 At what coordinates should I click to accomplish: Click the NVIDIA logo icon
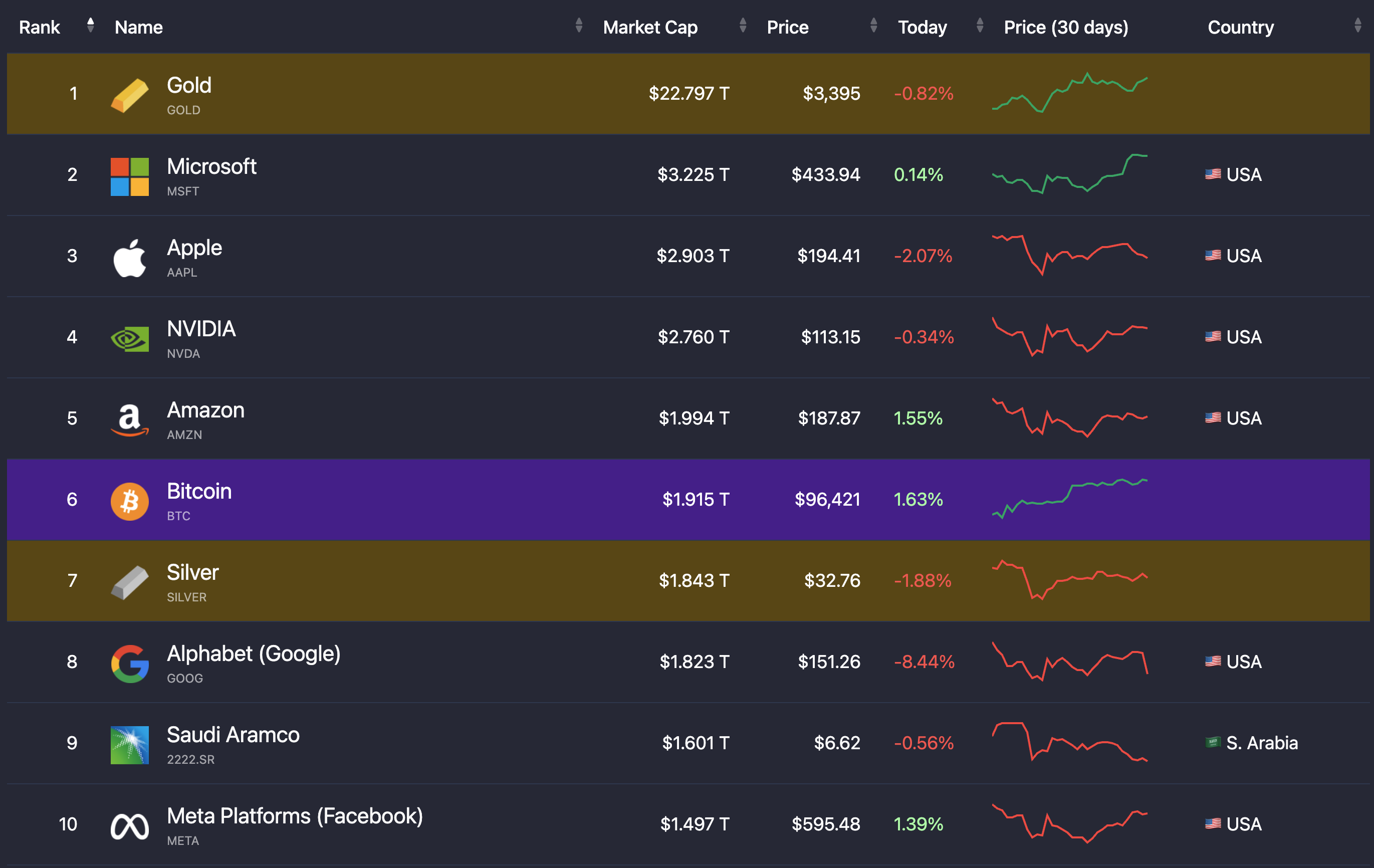pos(129,339)
